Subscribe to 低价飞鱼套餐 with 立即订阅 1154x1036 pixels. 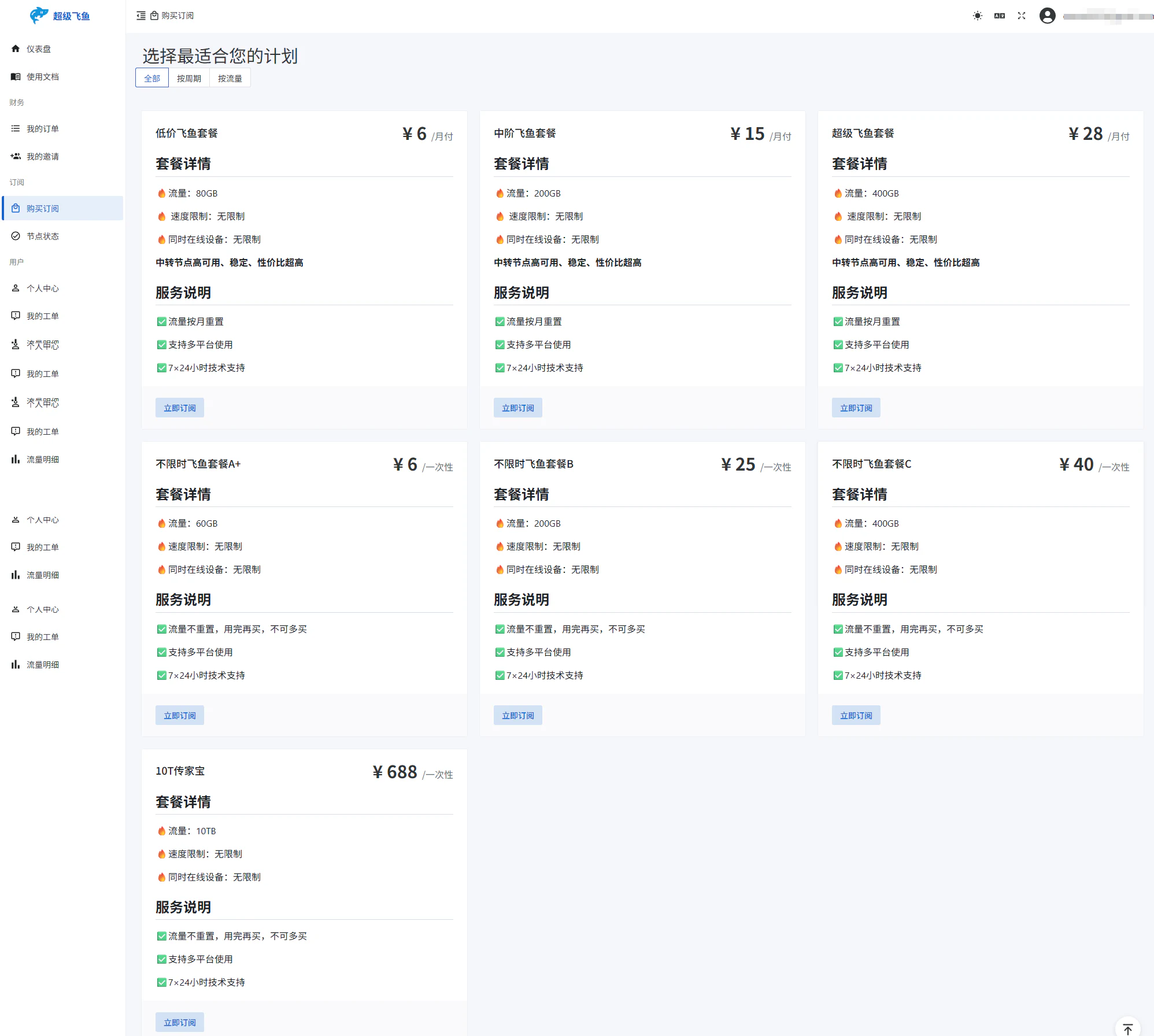pyautogui.click(x=180, y=408)
